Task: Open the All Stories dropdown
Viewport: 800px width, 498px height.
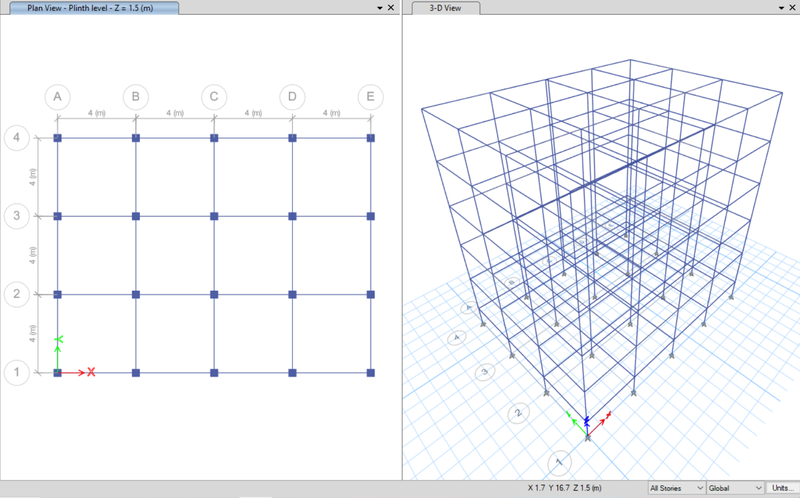Action: (677, 488)
